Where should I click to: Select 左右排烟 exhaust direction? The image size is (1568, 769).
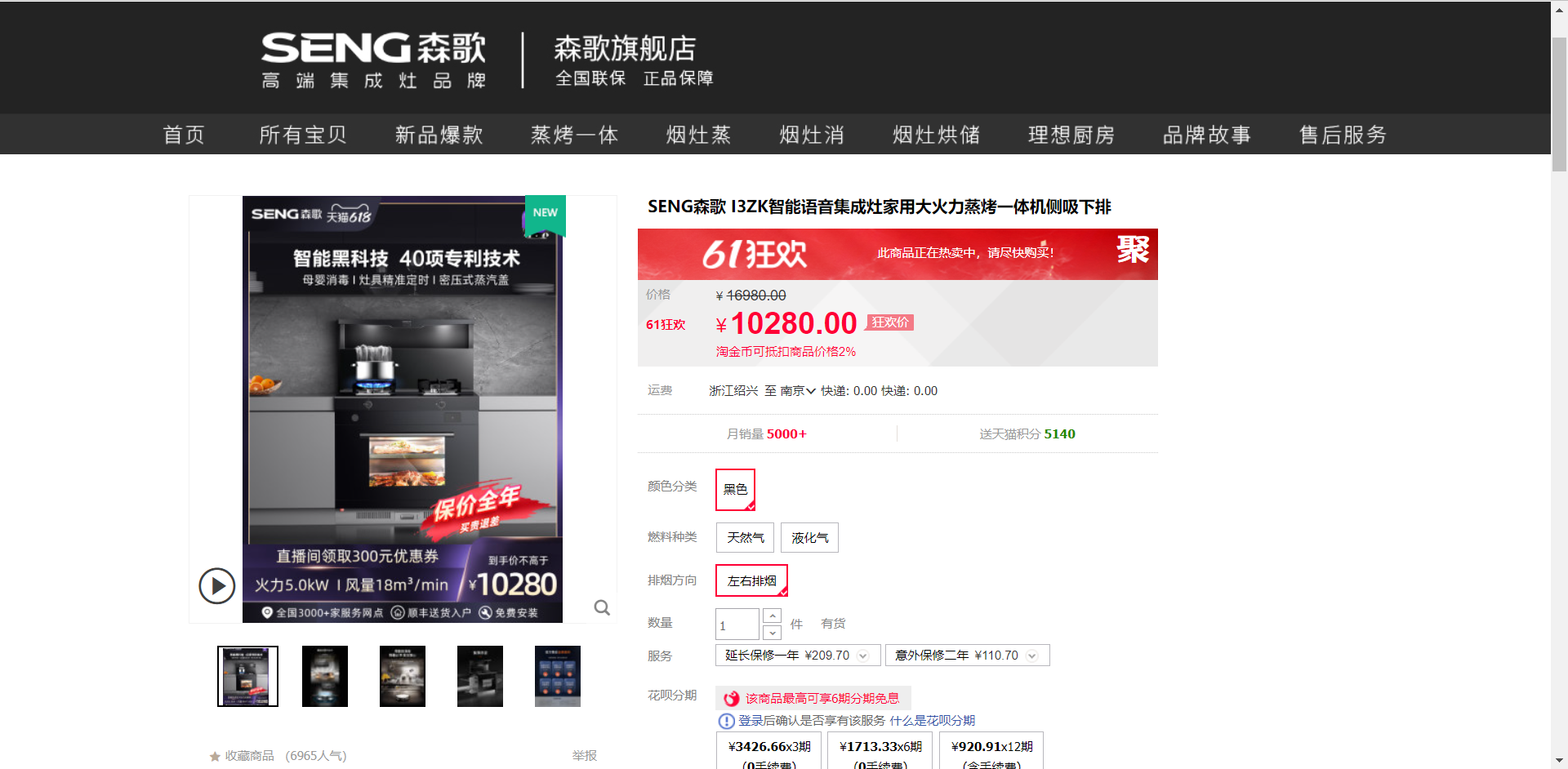[751, 580]
